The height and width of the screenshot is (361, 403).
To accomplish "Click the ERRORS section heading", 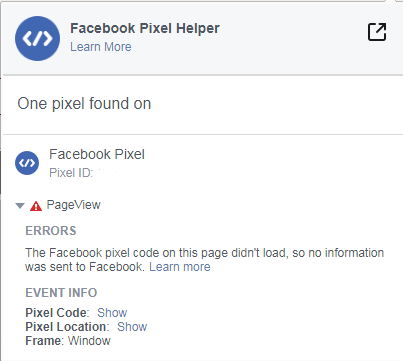I will [x=51, y=231].
